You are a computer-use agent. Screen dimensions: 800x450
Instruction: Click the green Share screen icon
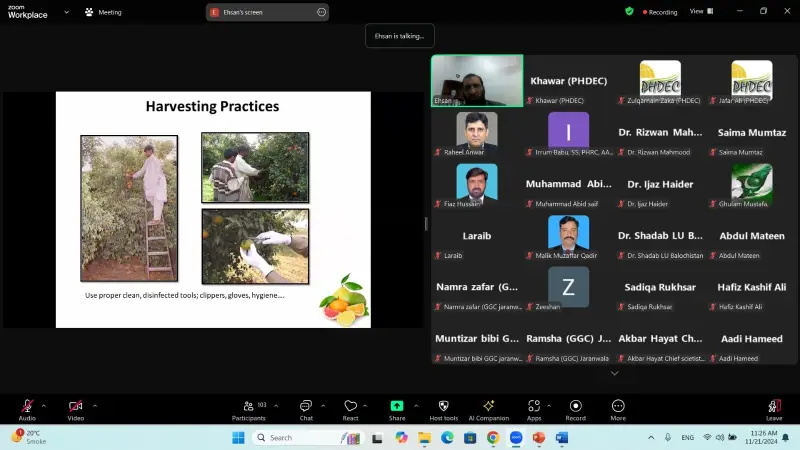click(397, 407)
